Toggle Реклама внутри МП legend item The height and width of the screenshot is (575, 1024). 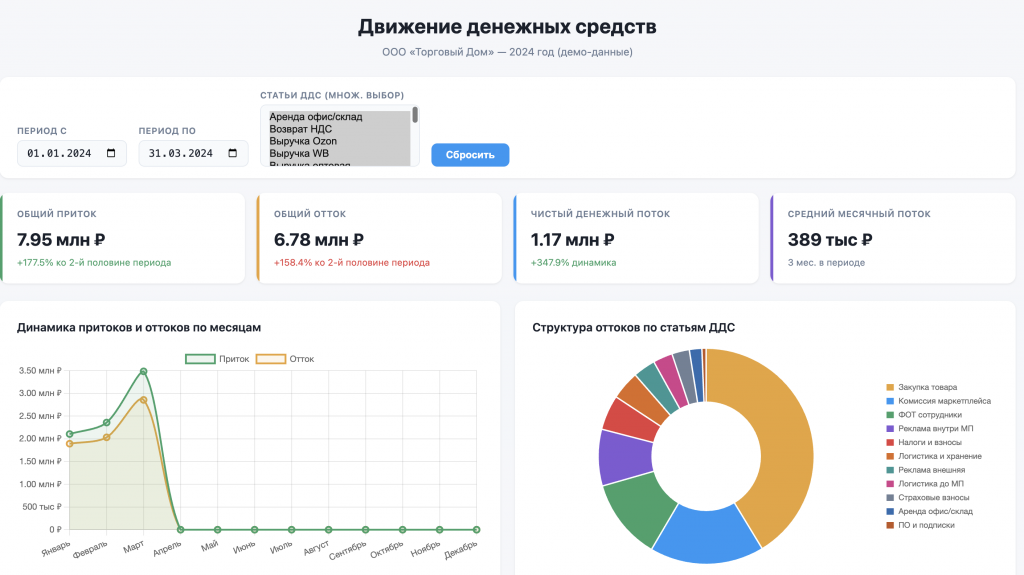pos(929,429)
